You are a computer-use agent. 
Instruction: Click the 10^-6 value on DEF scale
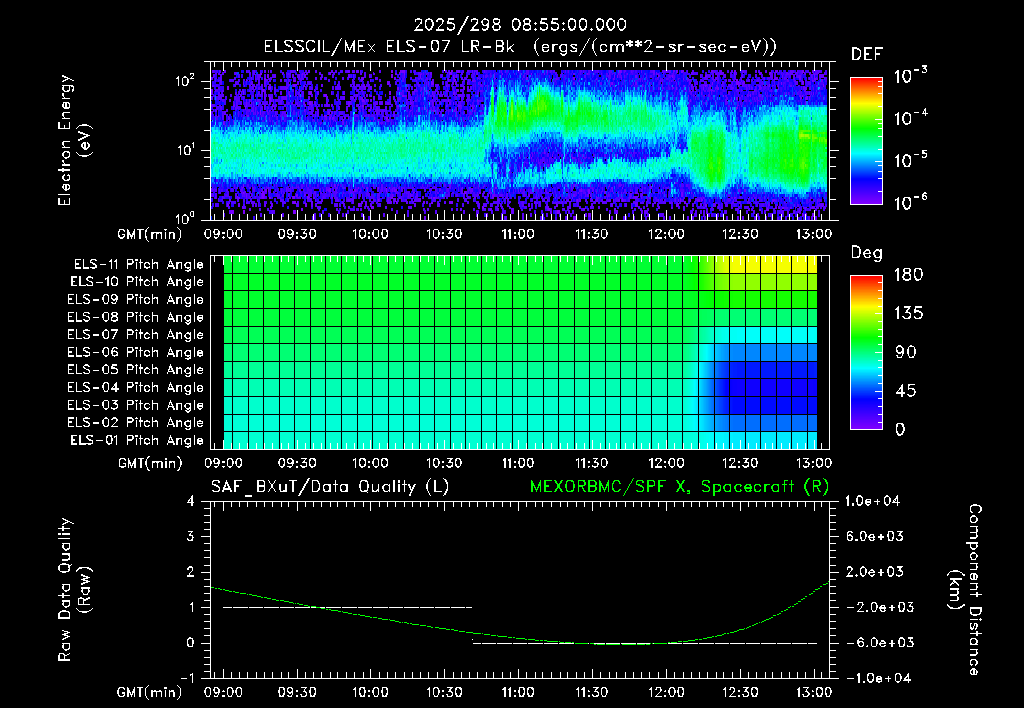pos(910,202)
